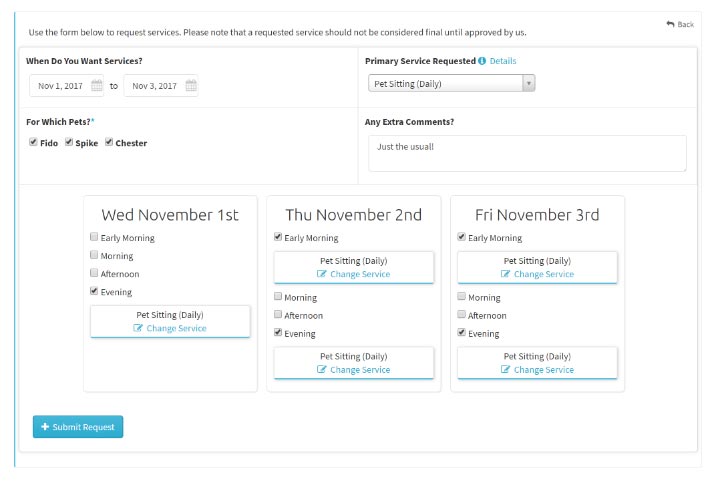Open the Pet Sitting (Daily) service dropdown
This screenshot has height=481, width=720.
[x=451, y=84]
